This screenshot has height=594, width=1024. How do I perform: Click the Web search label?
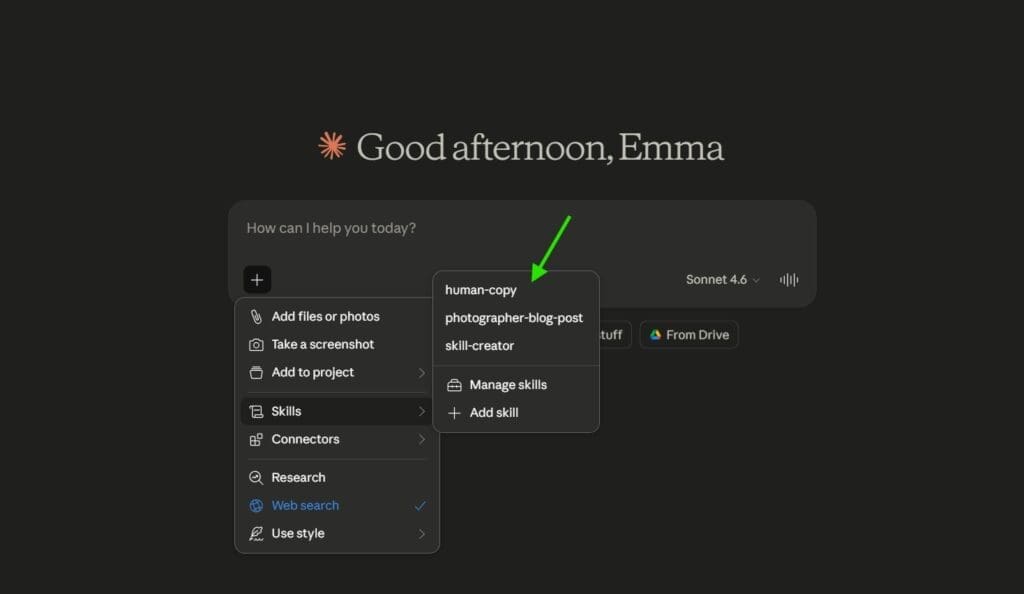point(305,506)
